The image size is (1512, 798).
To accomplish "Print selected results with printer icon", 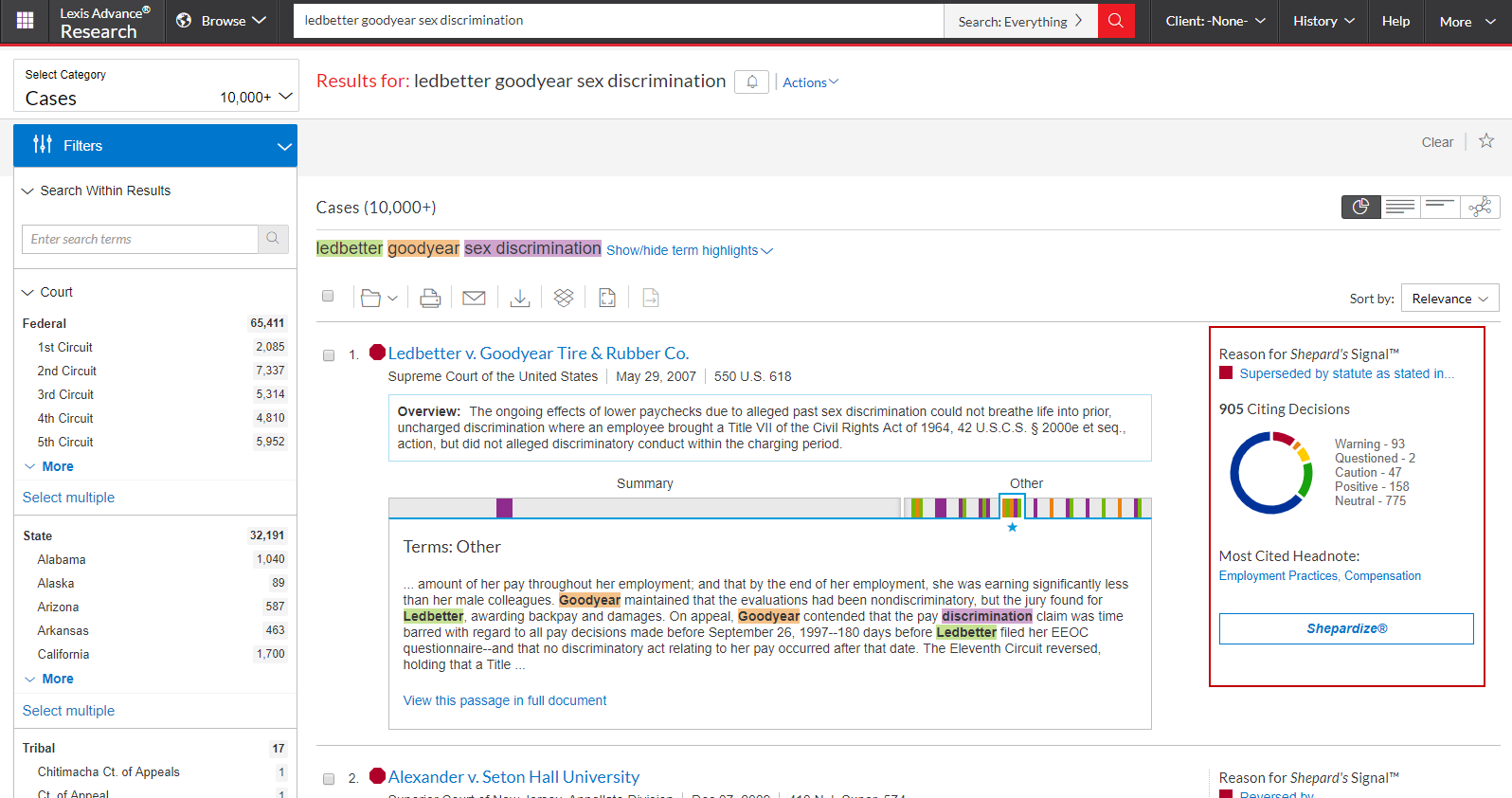I will pyautogui.click(x=430, y=298).
